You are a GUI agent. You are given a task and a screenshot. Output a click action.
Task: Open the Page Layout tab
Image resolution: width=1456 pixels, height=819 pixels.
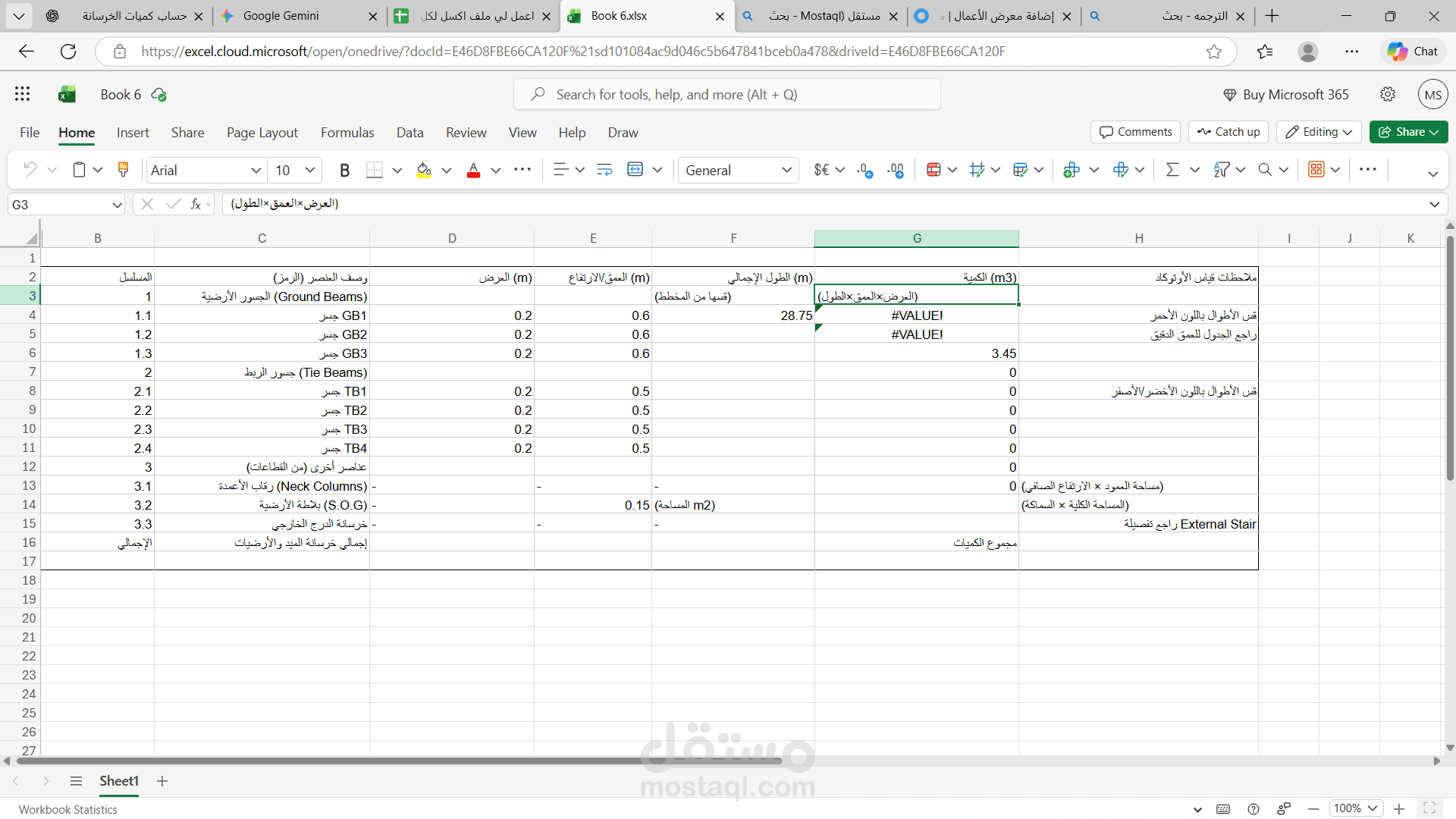coord(262,133)
